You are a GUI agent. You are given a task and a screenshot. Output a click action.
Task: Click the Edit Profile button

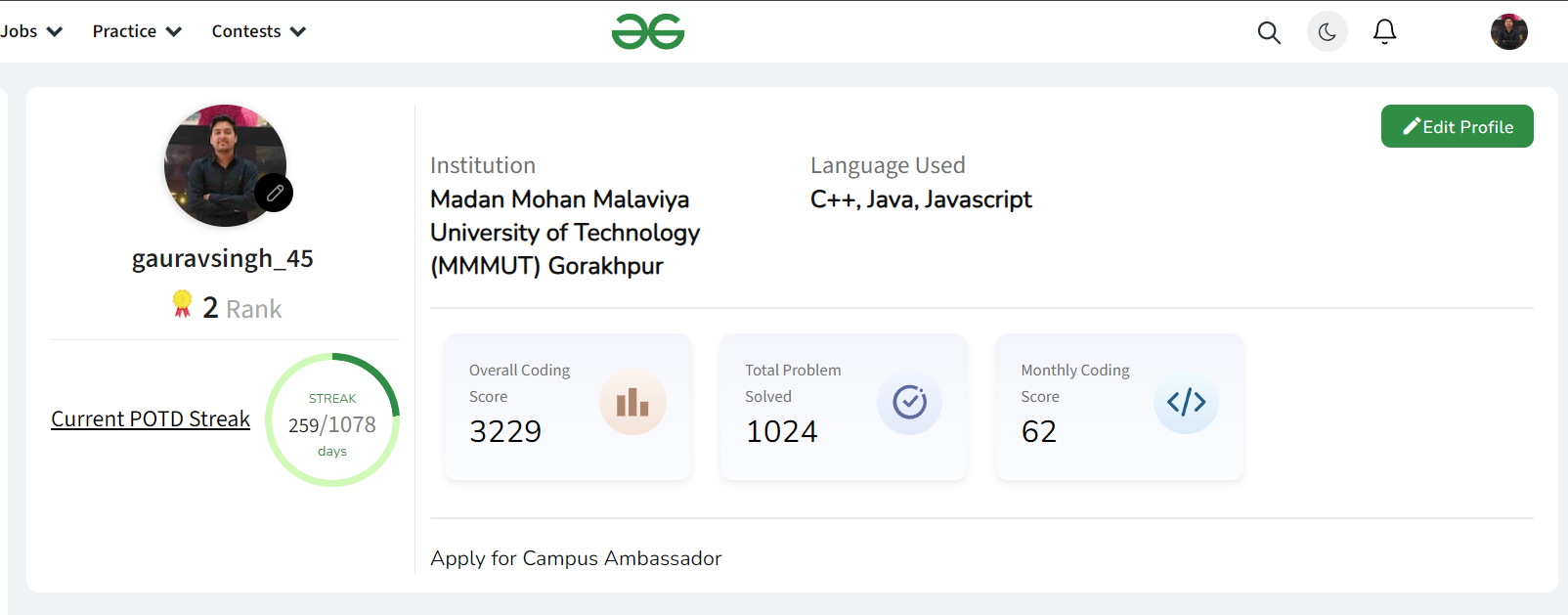point(1457,126)
